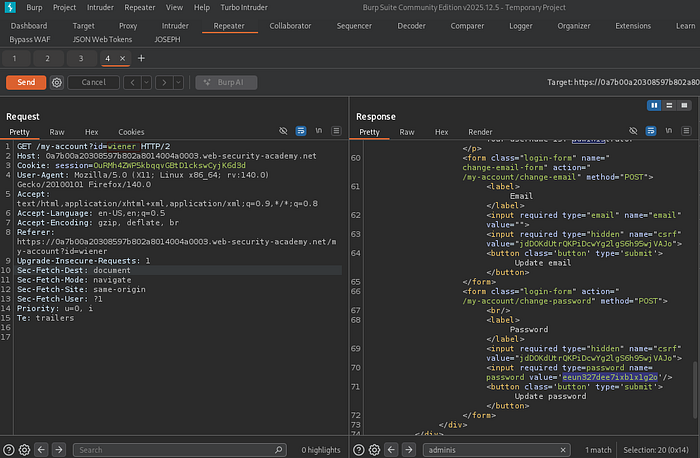Open Response panel options menu
This screenshot has width=700, height=458.
pyautogui.click(x=686, y=131)
